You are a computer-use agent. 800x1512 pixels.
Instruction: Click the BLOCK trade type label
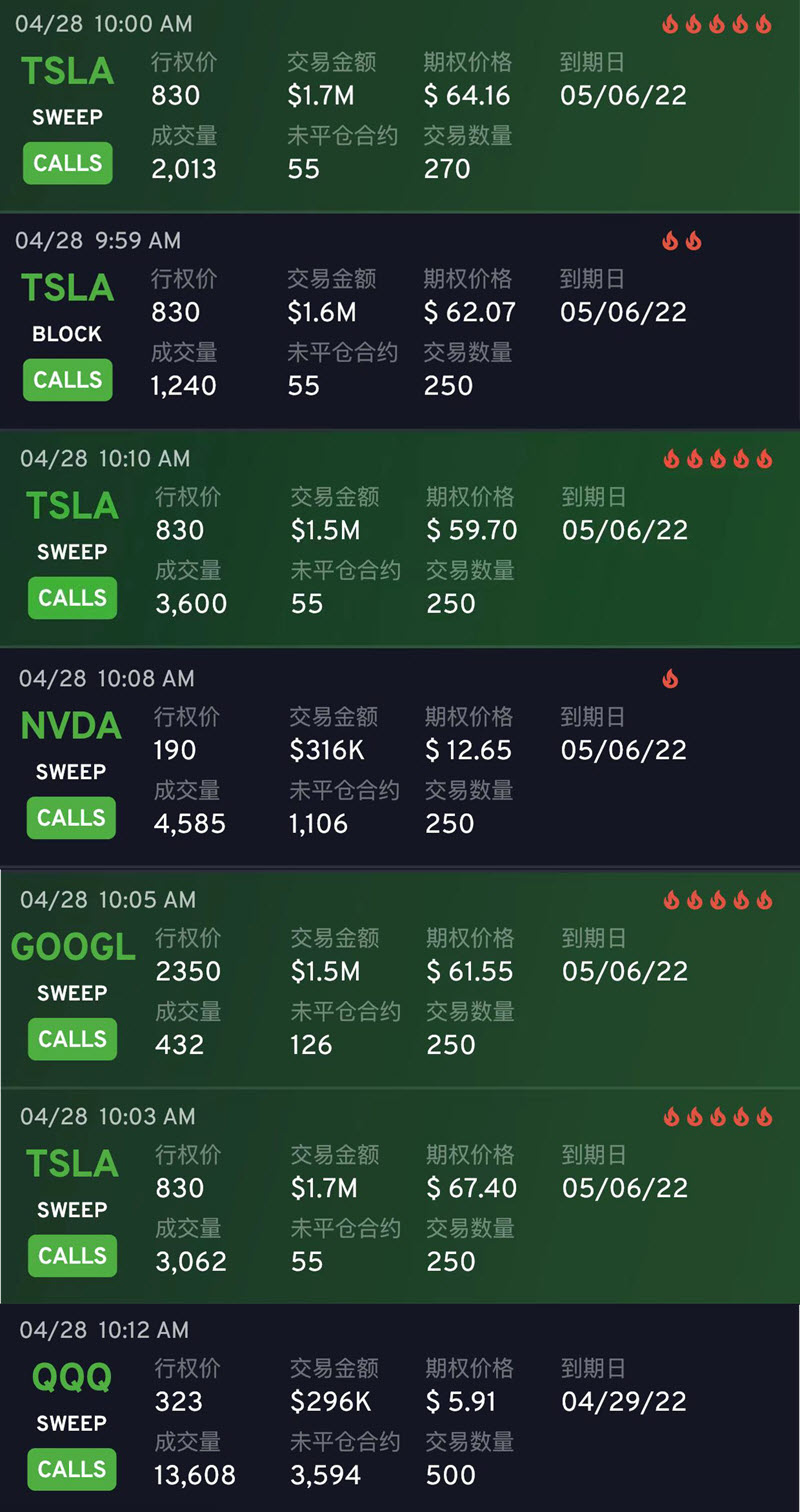67,334
